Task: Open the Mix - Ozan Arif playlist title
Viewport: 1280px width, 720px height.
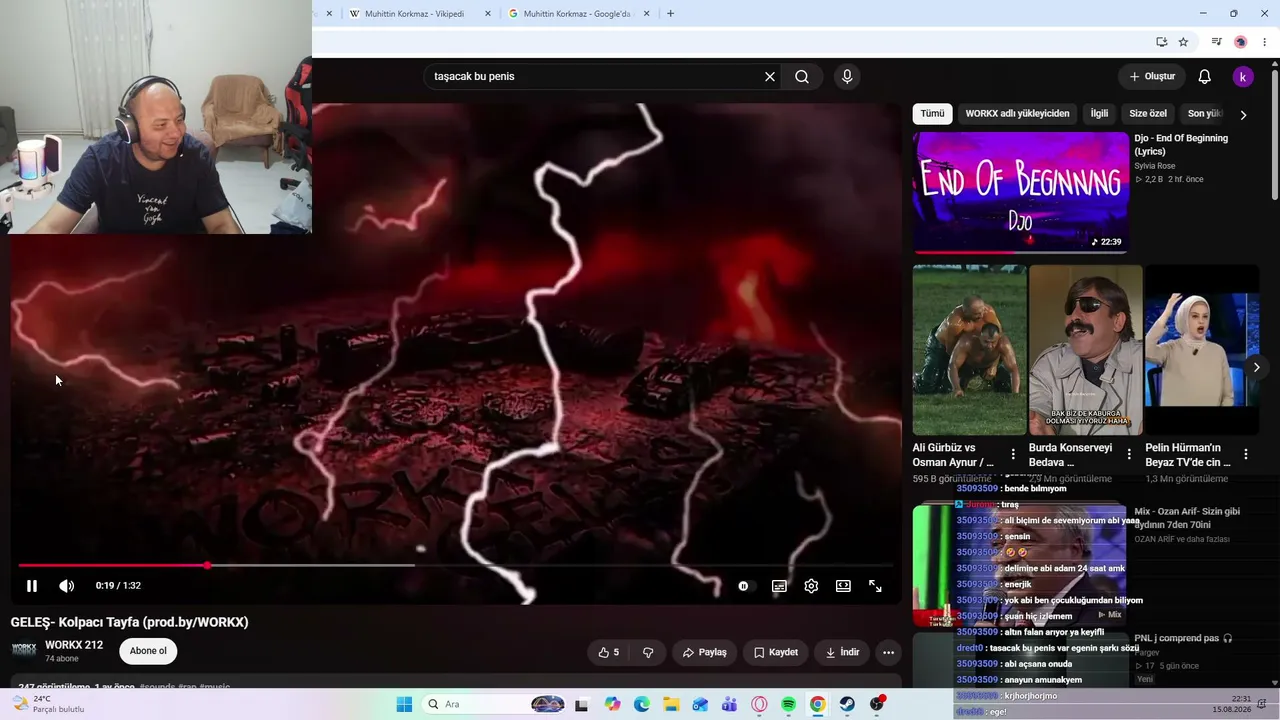Action: click(x=1187, y=518)
